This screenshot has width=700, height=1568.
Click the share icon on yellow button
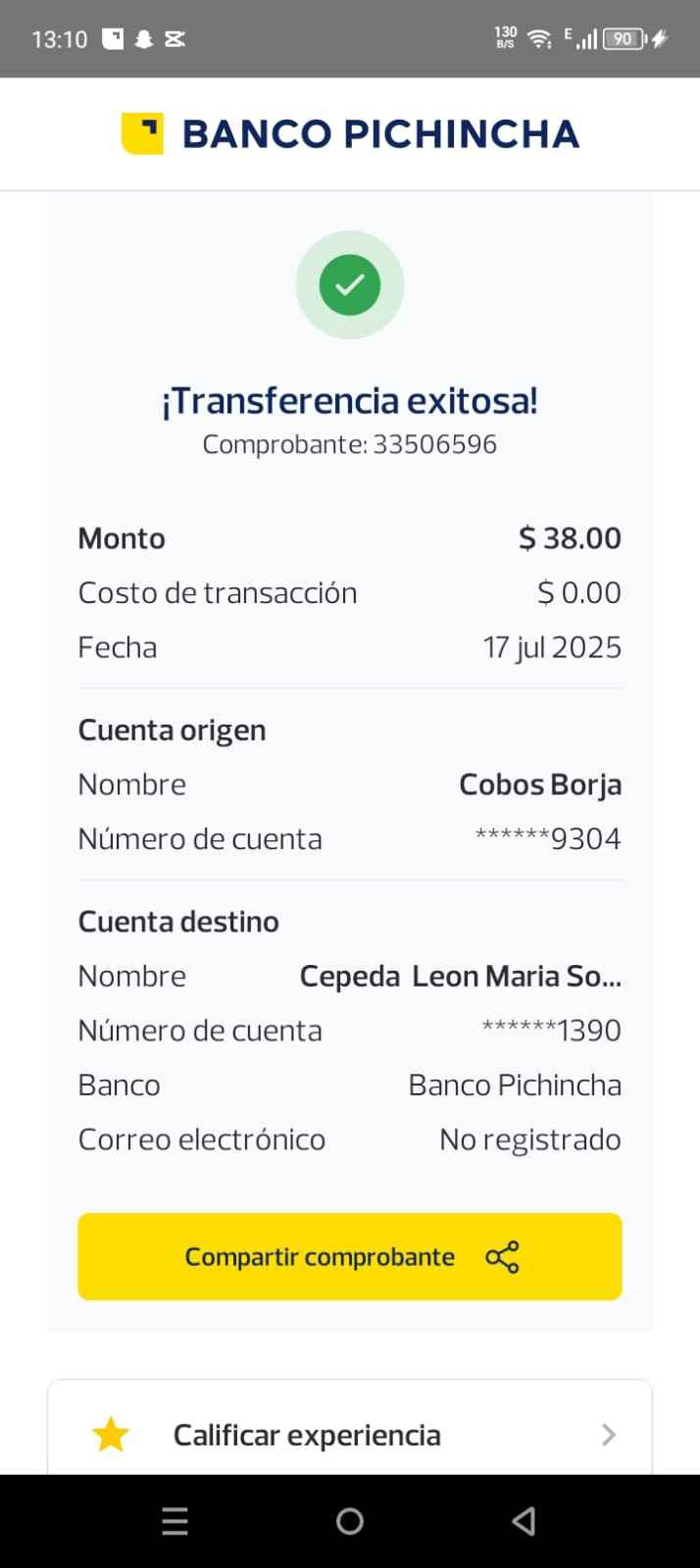[x=502, y=1257]
